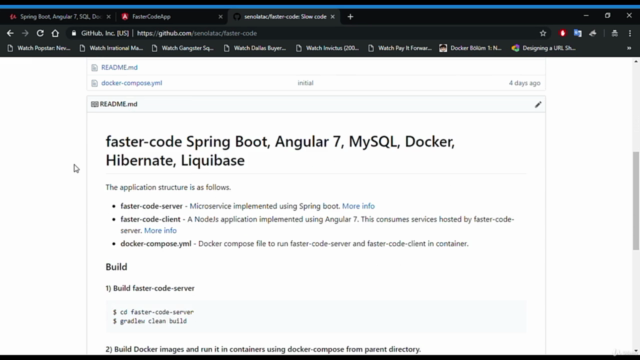Viewport: 640px width, 360px height.
Task: Close the Spring Boot, Angular 7 tab
Action: point(108,17)
